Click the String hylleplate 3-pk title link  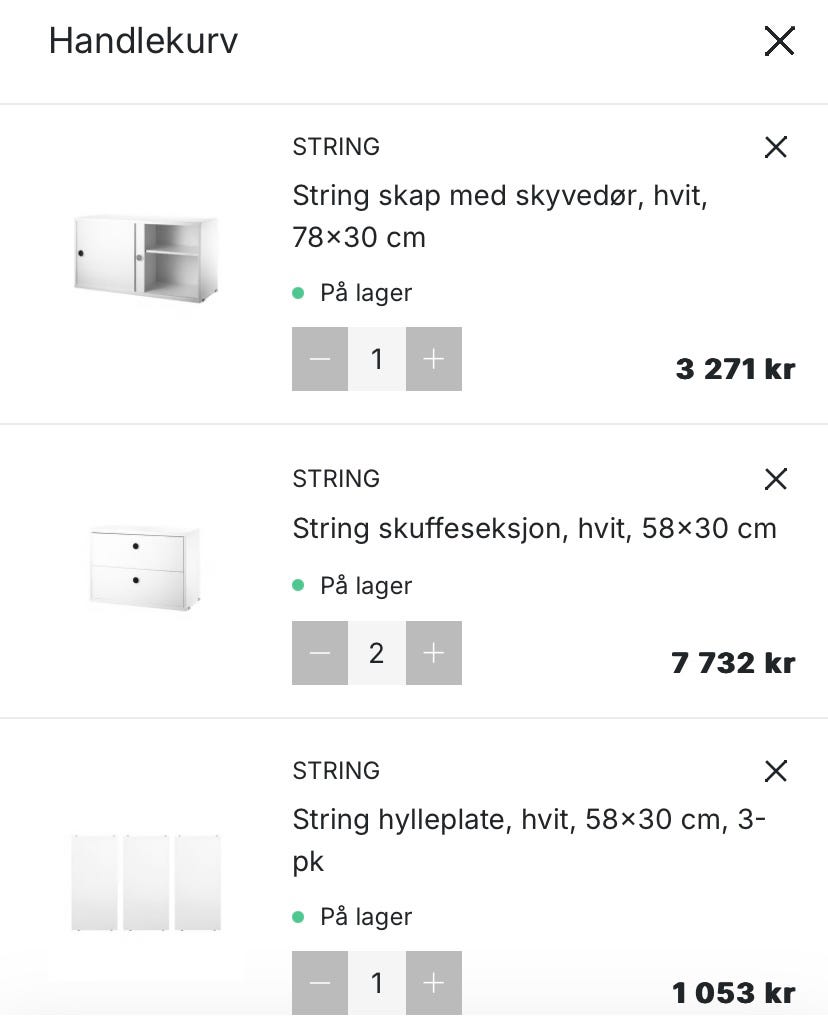point(529,840)
